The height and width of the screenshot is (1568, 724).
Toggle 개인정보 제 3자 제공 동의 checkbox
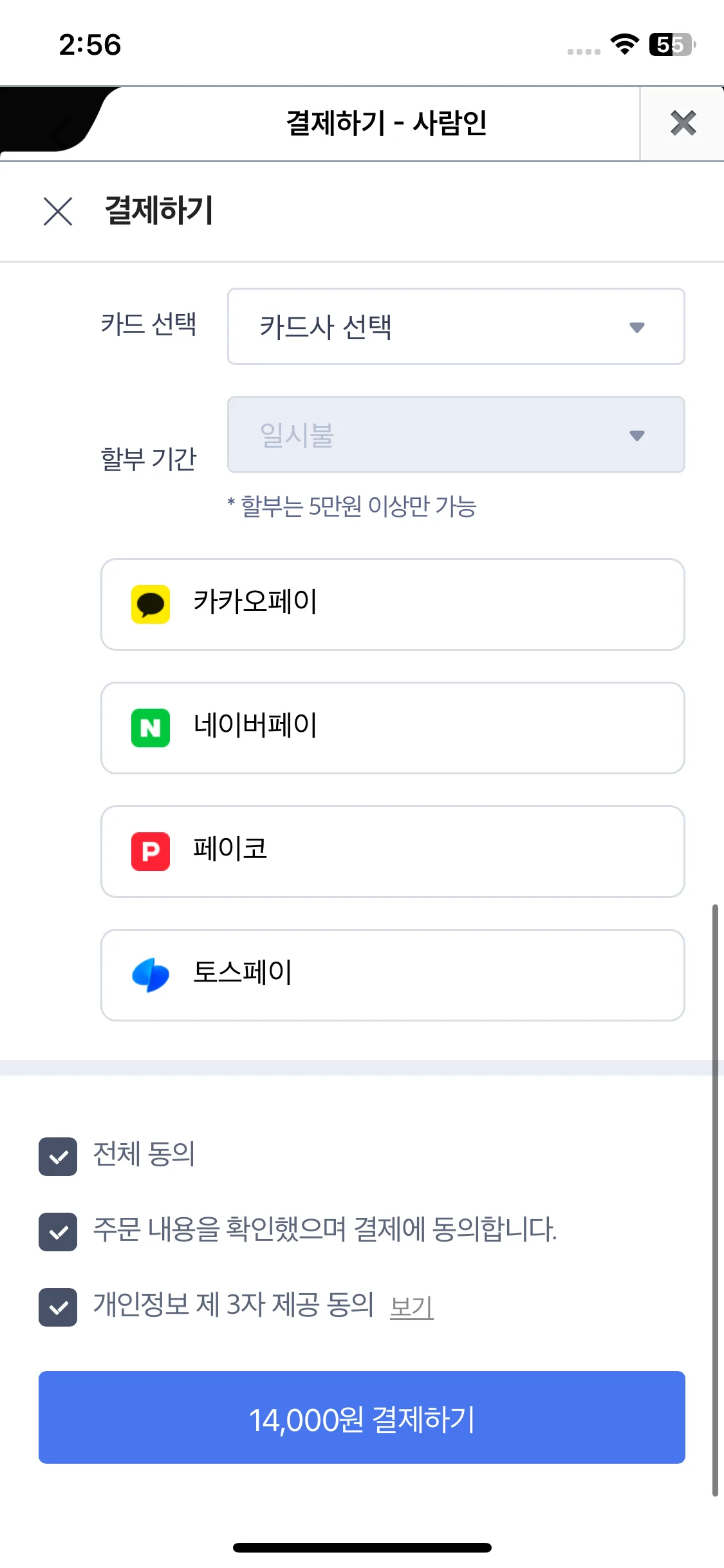coord(58,1307)
